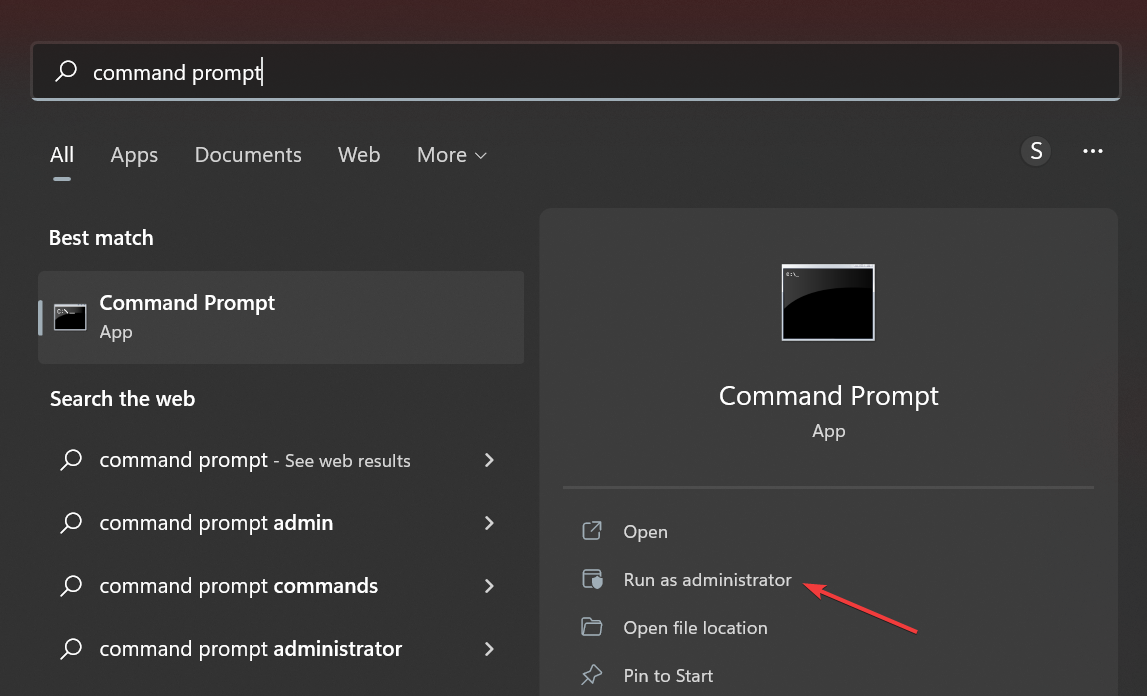Expand the arrow for 'command prompt commands'

[489, 585]
